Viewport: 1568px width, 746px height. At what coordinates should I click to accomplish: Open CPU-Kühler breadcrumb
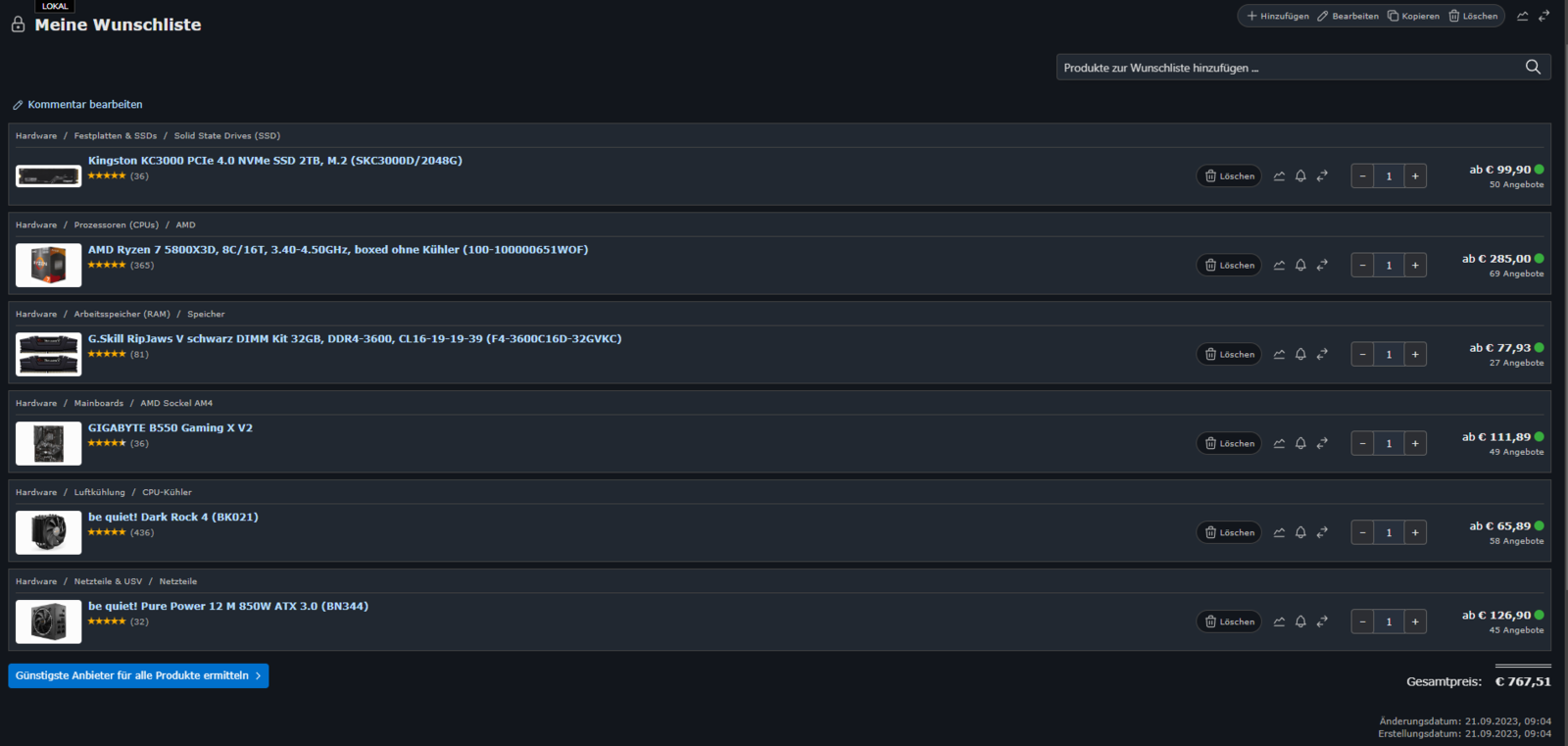[x=168, y=493]
